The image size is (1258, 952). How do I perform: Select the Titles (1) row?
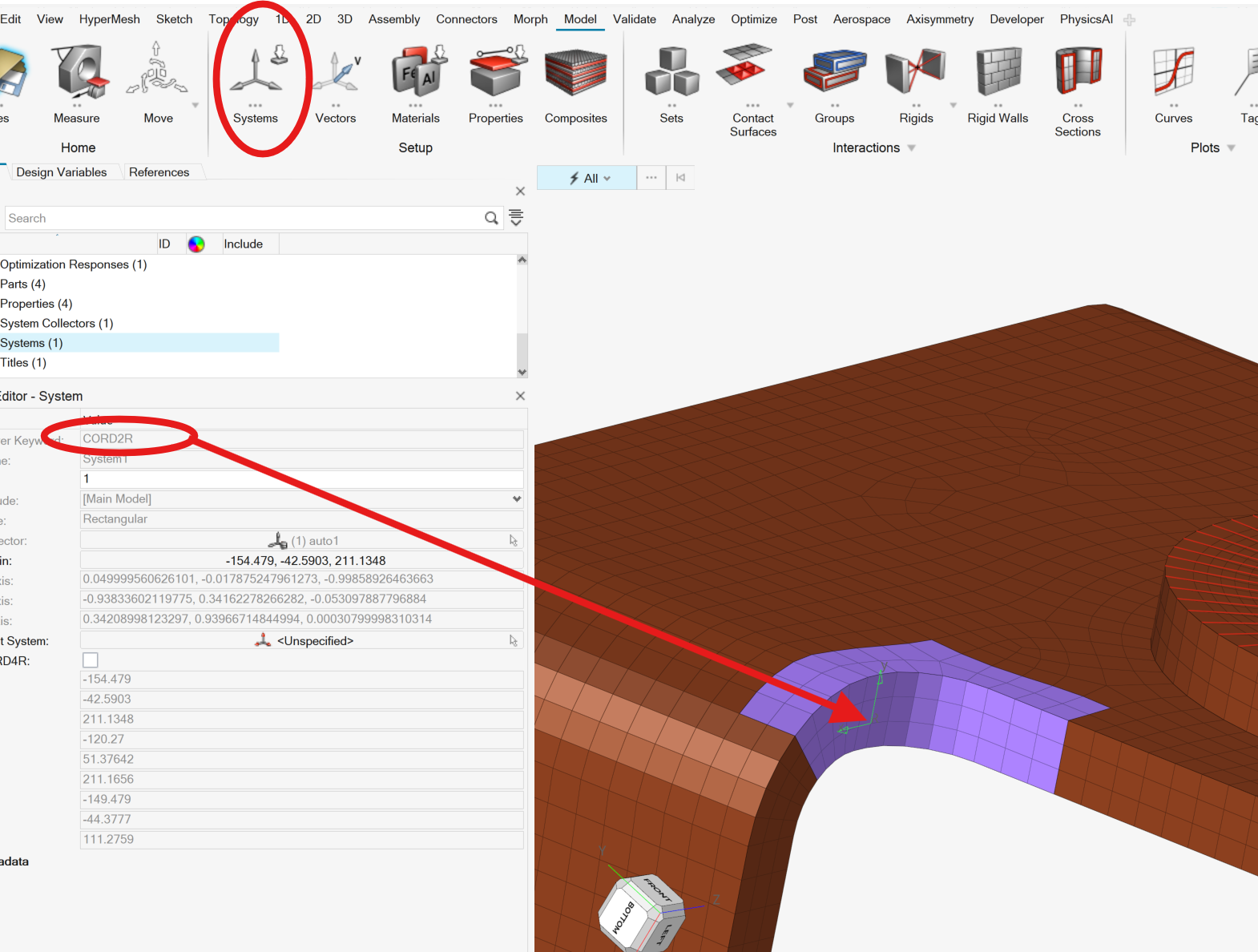pyautogui.click(x=23, y=362)
